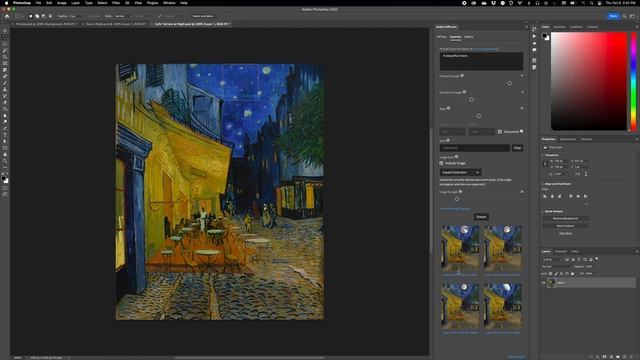Open the Layers panel menu icon
Viewport: 640px width, 360px height.
637,251
